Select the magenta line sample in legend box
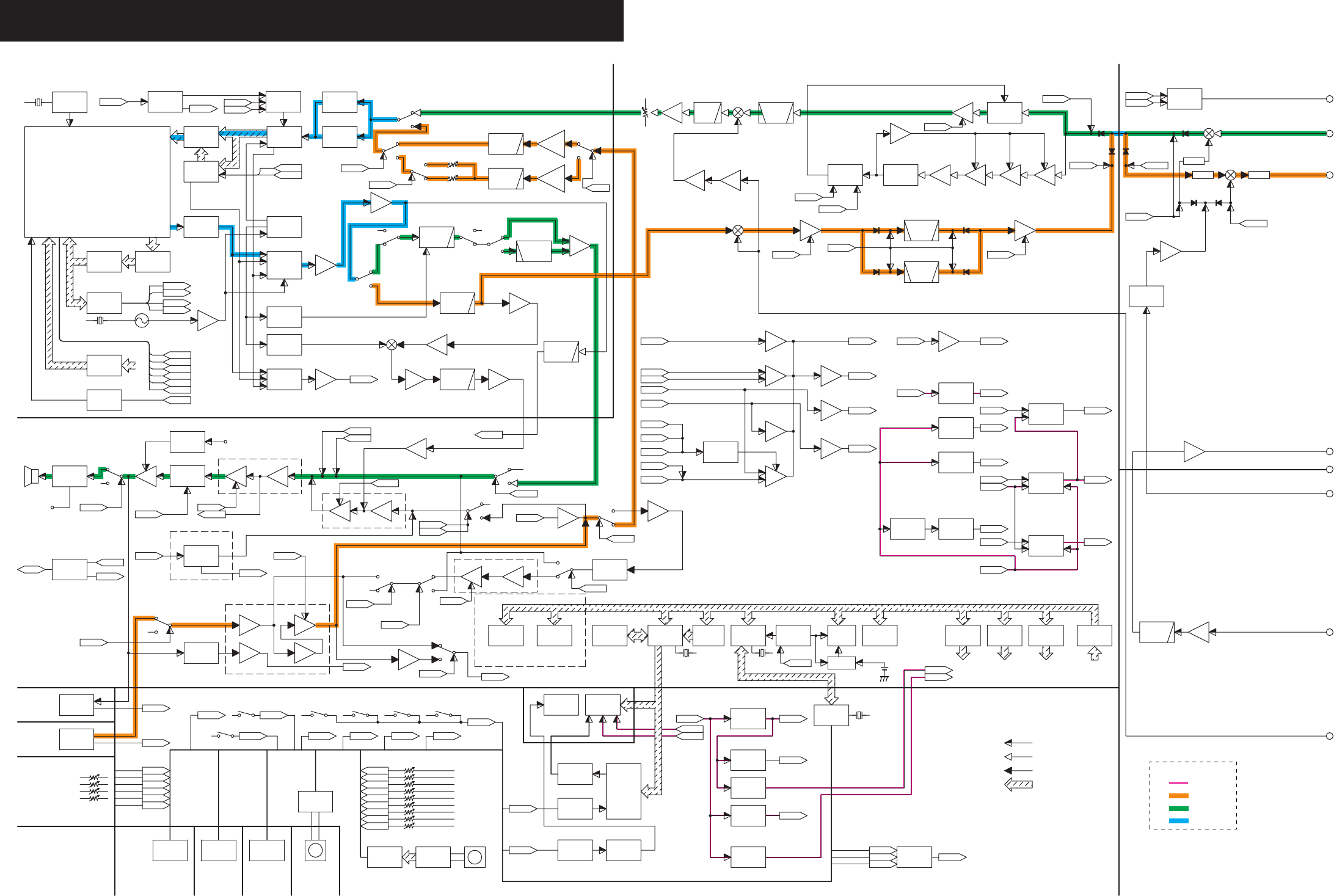 1178,783
